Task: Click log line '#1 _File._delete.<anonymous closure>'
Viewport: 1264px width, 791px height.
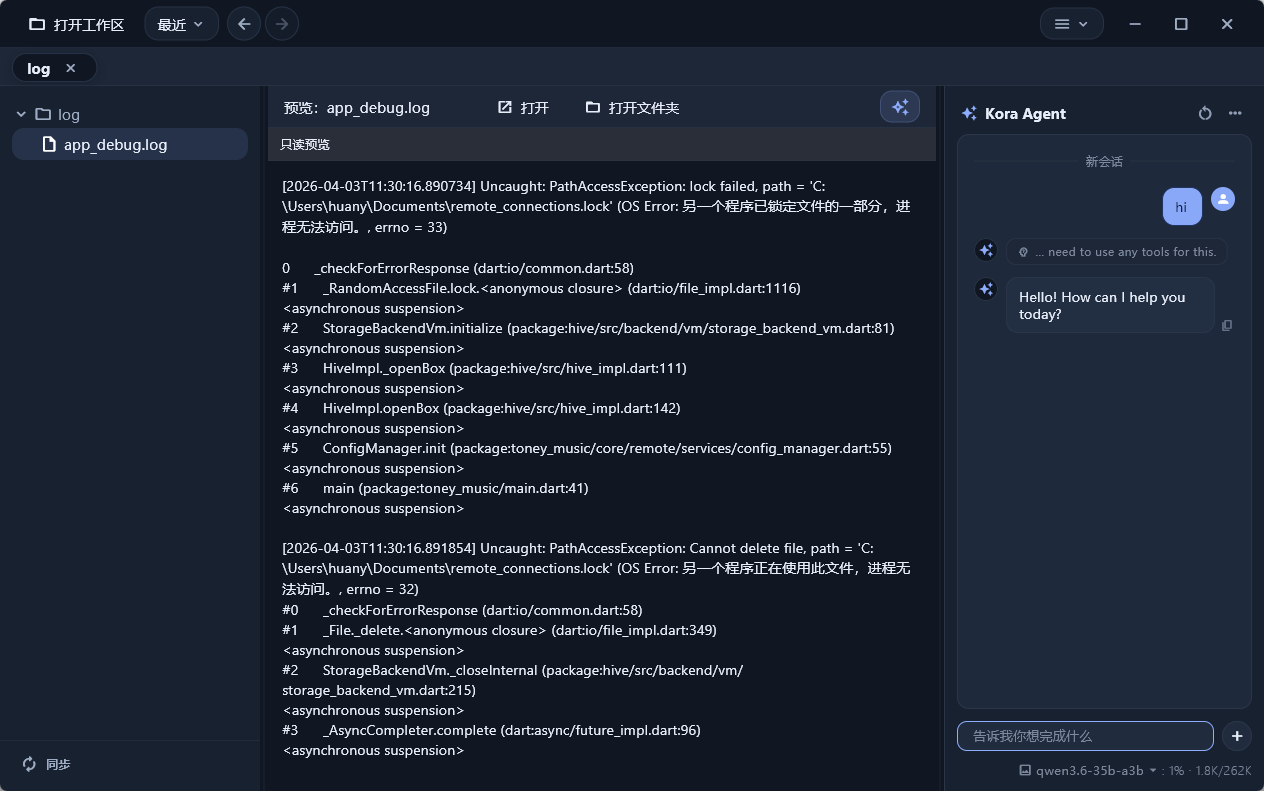Action: pos(500,630)
